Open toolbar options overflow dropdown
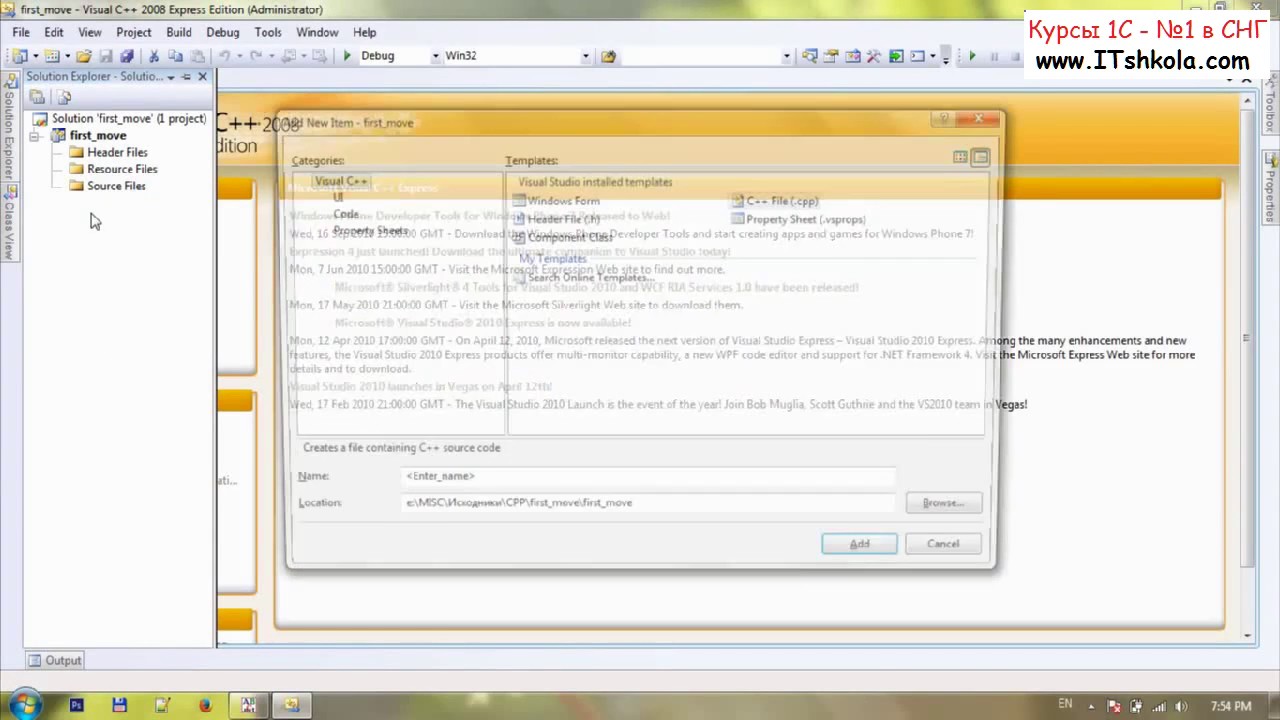 pyautogui.click(x=945, y=58)
